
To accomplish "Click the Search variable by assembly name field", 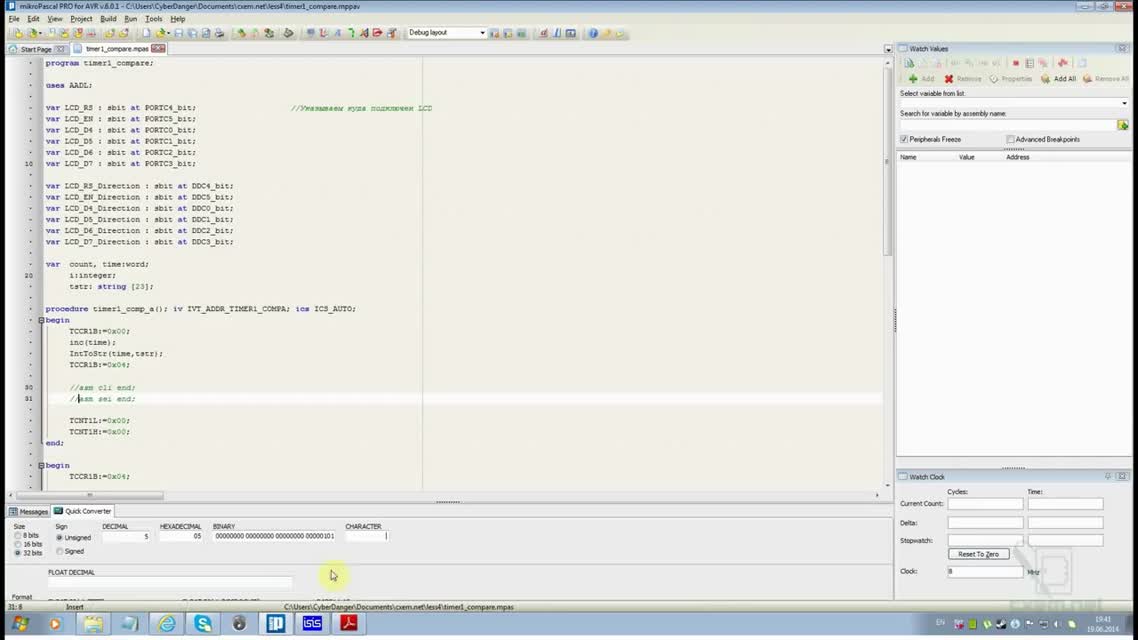I will pyautogui.click(x=1007, y=125).
